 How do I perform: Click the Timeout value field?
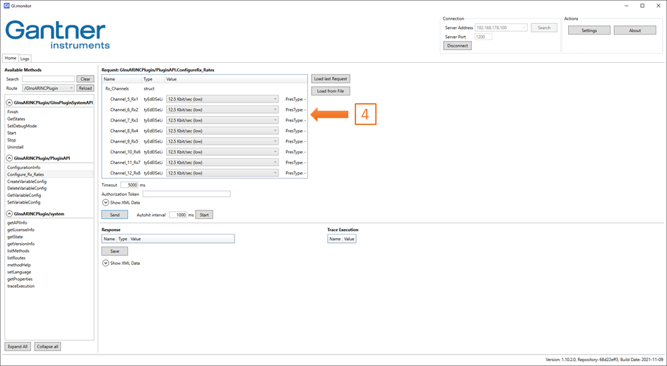pos(129,185)
